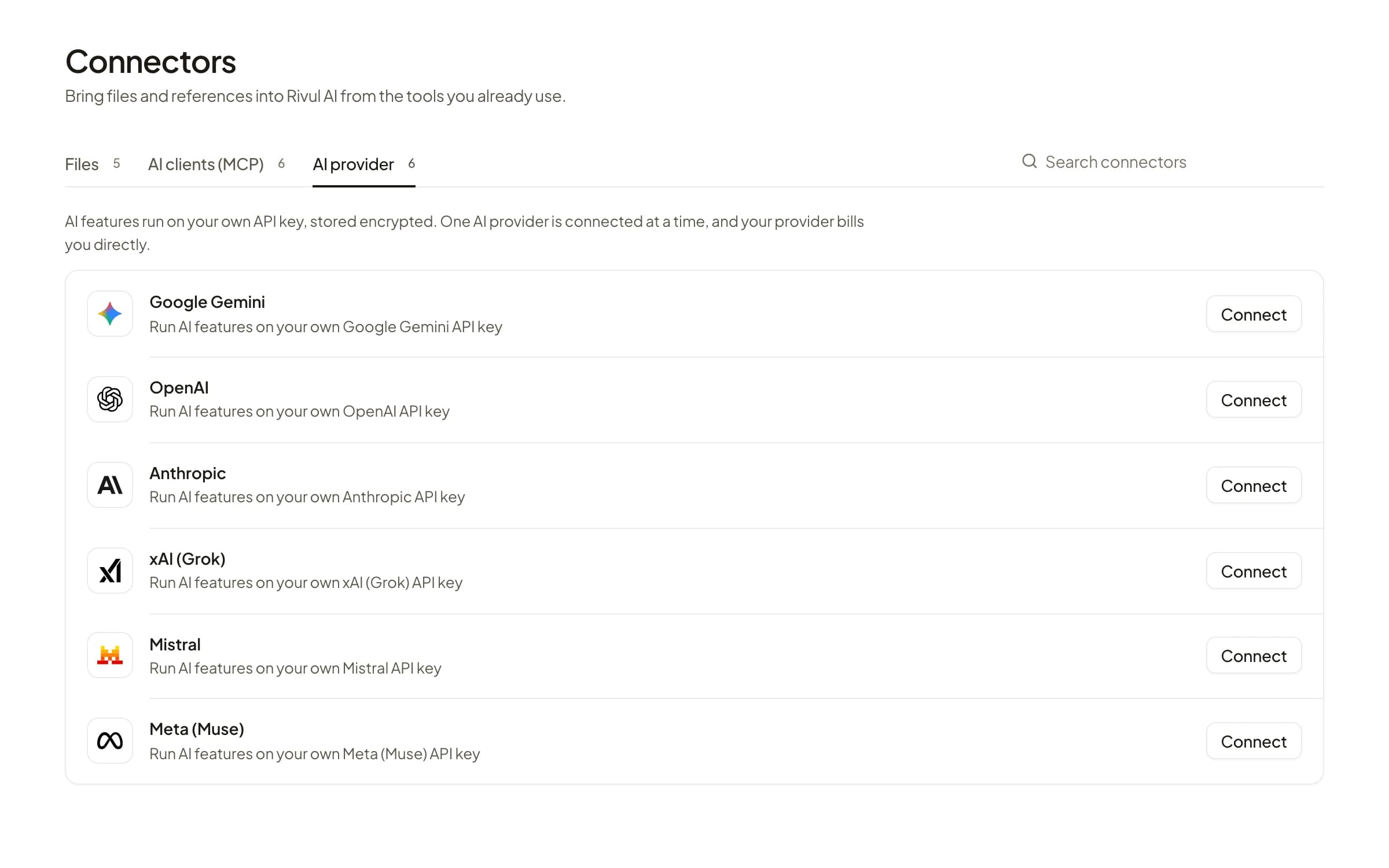Viewport: 1389px width, 868px height.
Task: Click the Google Gemini title text
Action: point(207,302)
